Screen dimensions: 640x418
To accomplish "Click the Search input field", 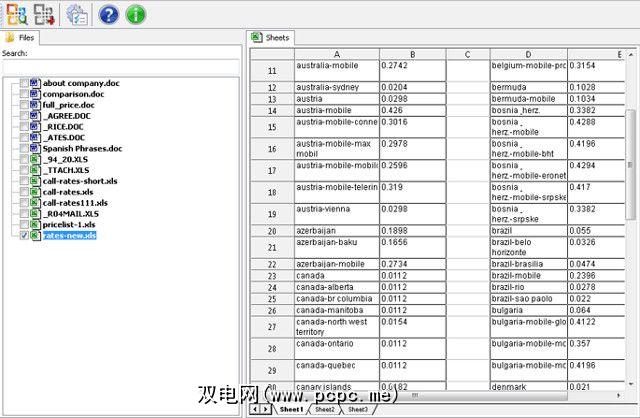I will coord(121,67).
